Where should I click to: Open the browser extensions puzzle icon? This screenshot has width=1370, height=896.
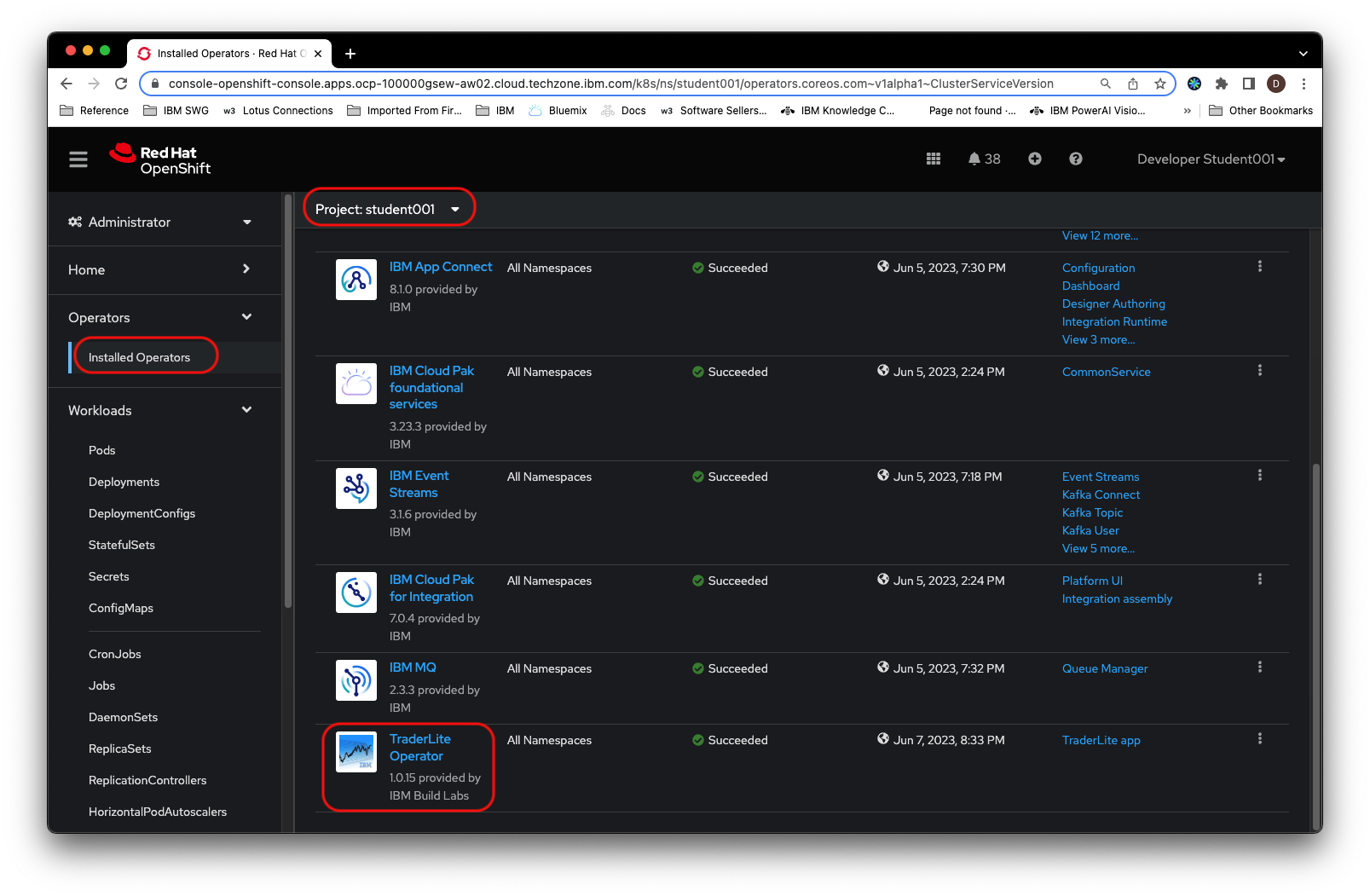[x=1222, y=84]
